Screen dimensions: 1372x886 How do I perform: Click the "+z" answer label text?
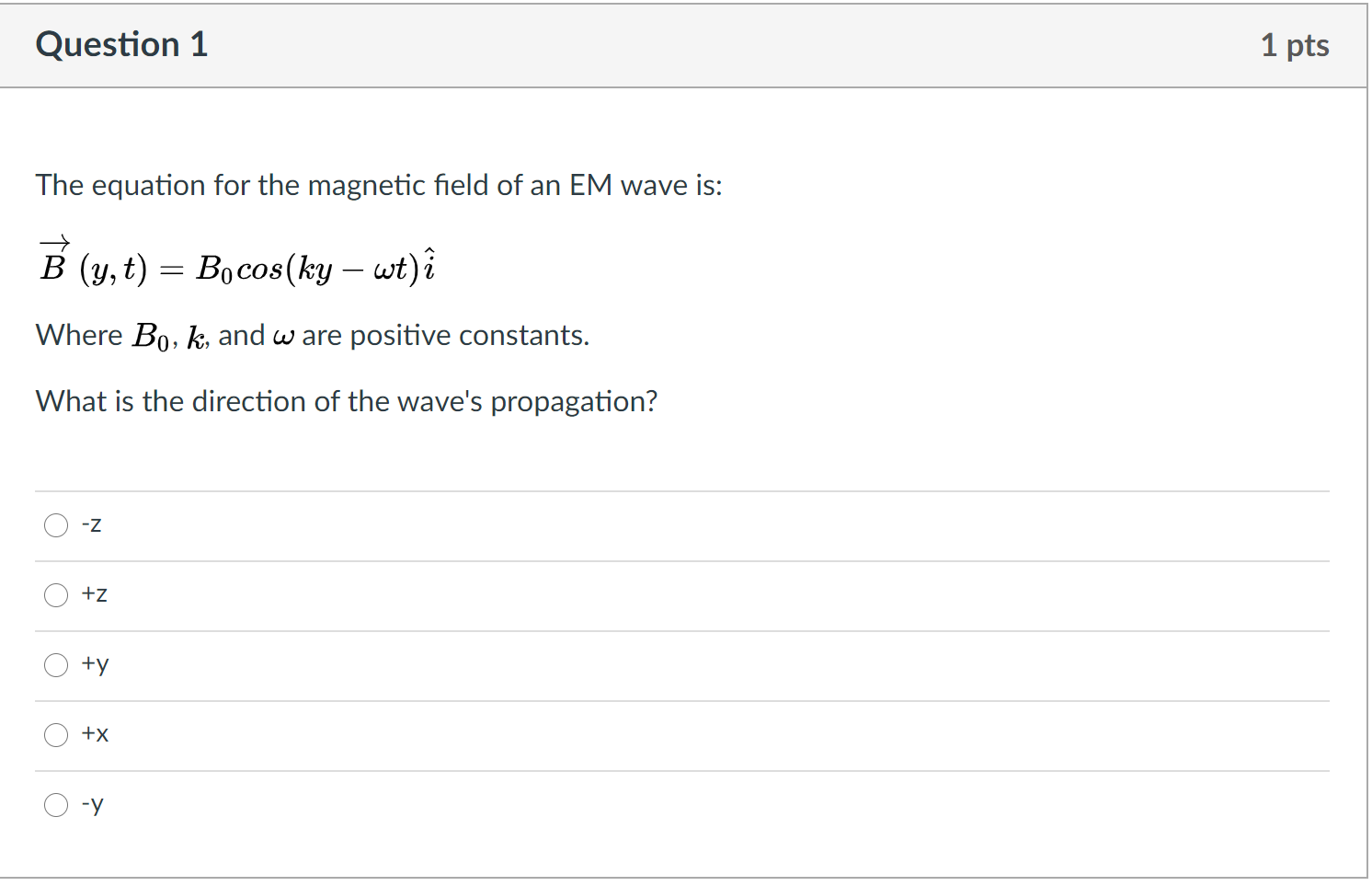(95, 594)
